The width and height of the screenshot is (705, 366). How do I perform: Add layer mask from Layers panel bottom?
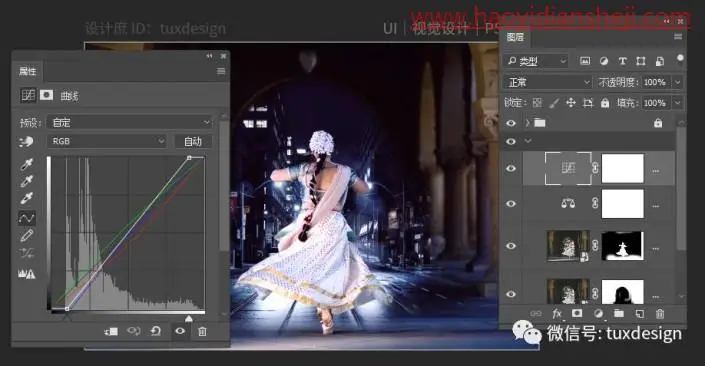tap(577, 313)
